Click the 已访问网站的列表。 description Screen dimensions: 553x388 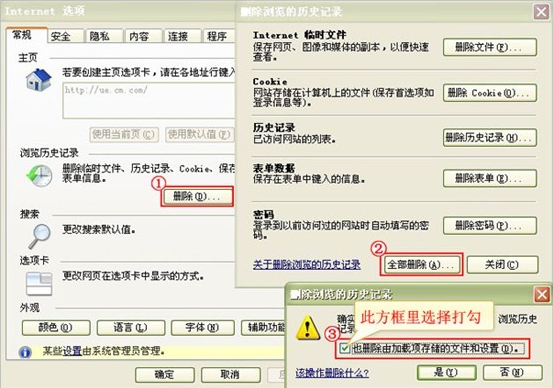click(294, 139)
